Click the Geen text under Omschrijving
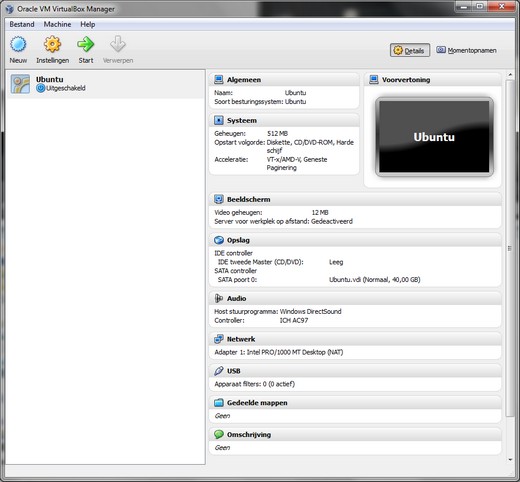The width and height of the screenshot is (520, 482). point(222,447)
